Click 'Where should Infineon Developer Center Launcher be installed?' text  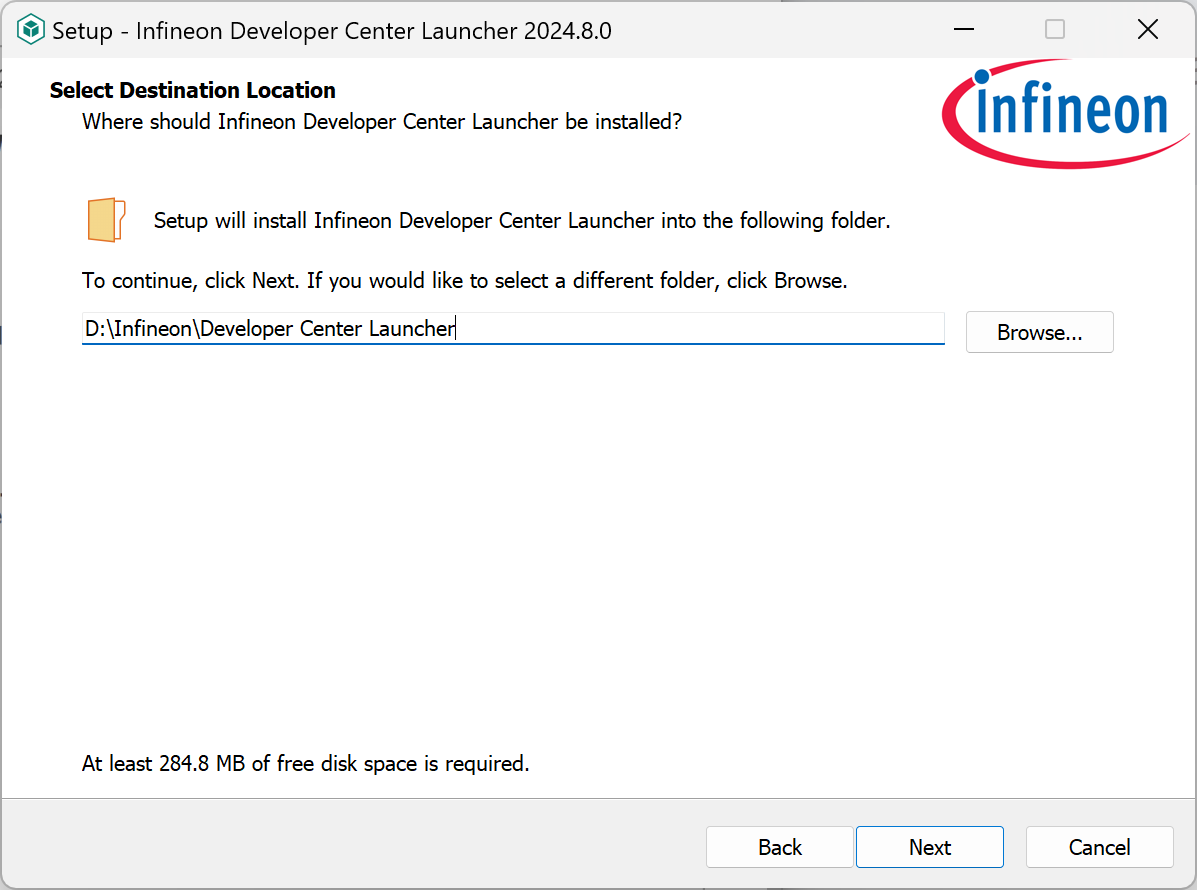click(382, 121)
